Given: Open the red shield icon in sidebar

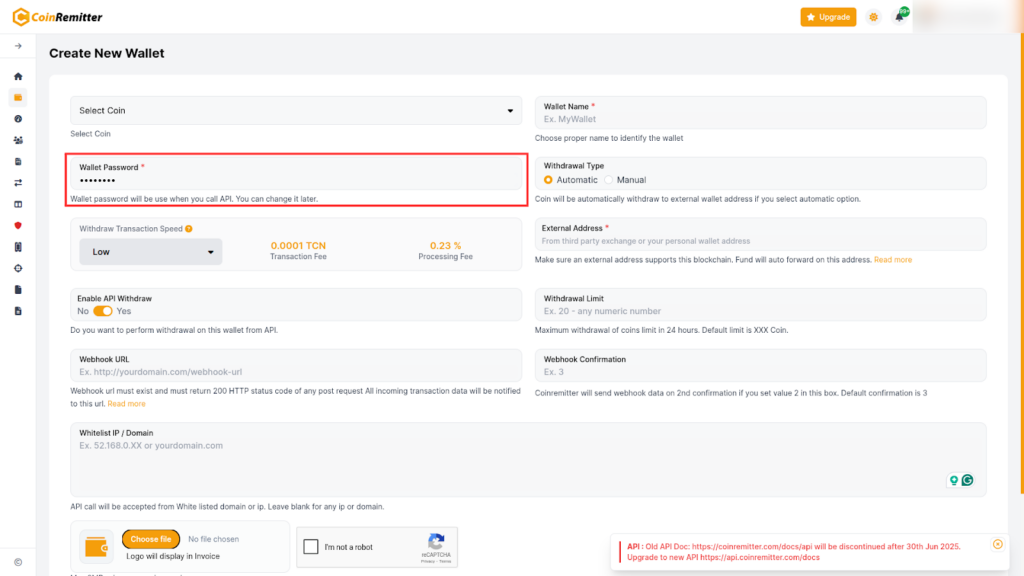Looking at the screenshot, I should click(18, 225).
